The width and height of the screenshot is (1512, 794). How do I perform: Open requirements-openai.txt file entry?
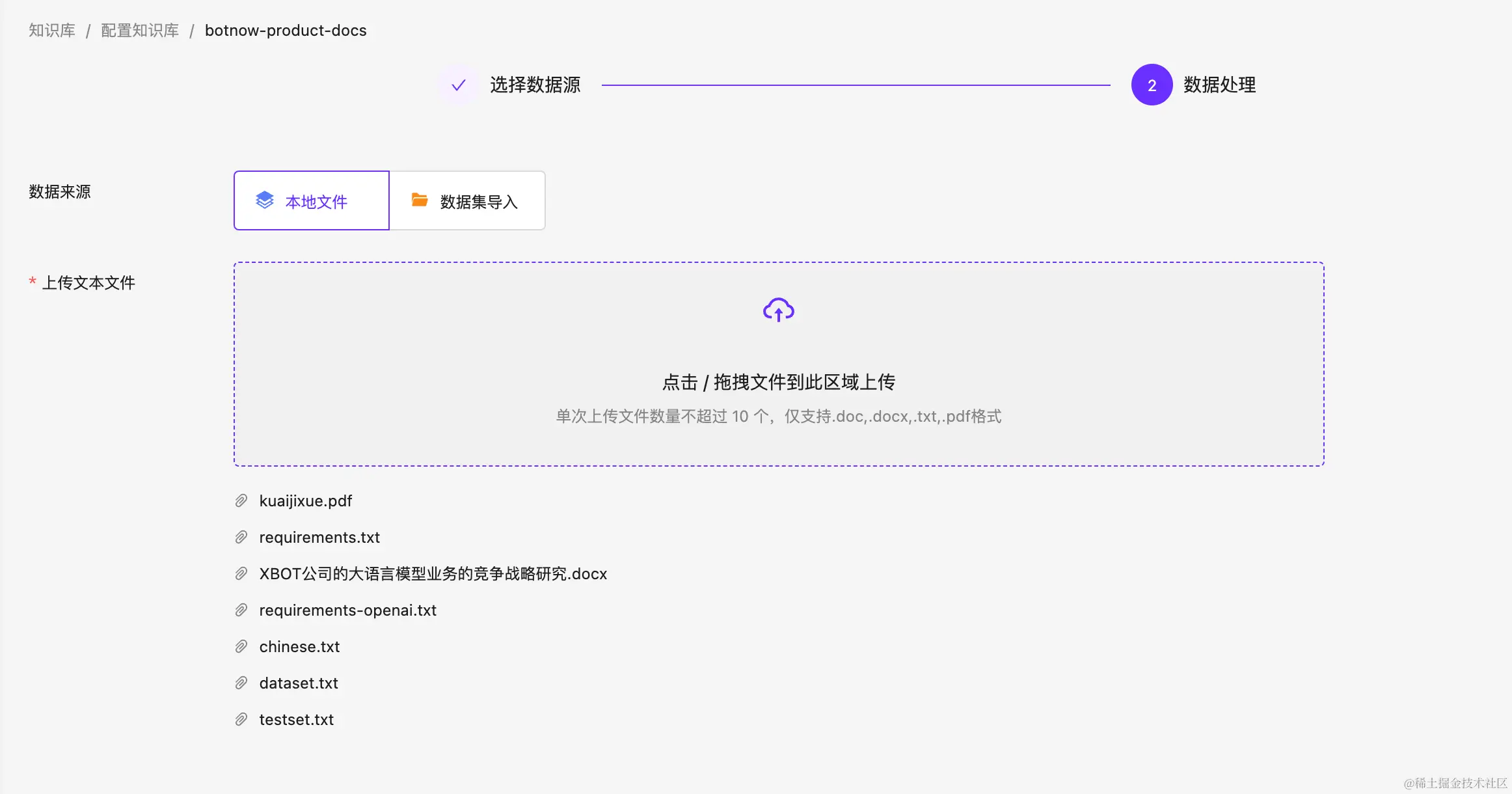[x=347, y=610]
